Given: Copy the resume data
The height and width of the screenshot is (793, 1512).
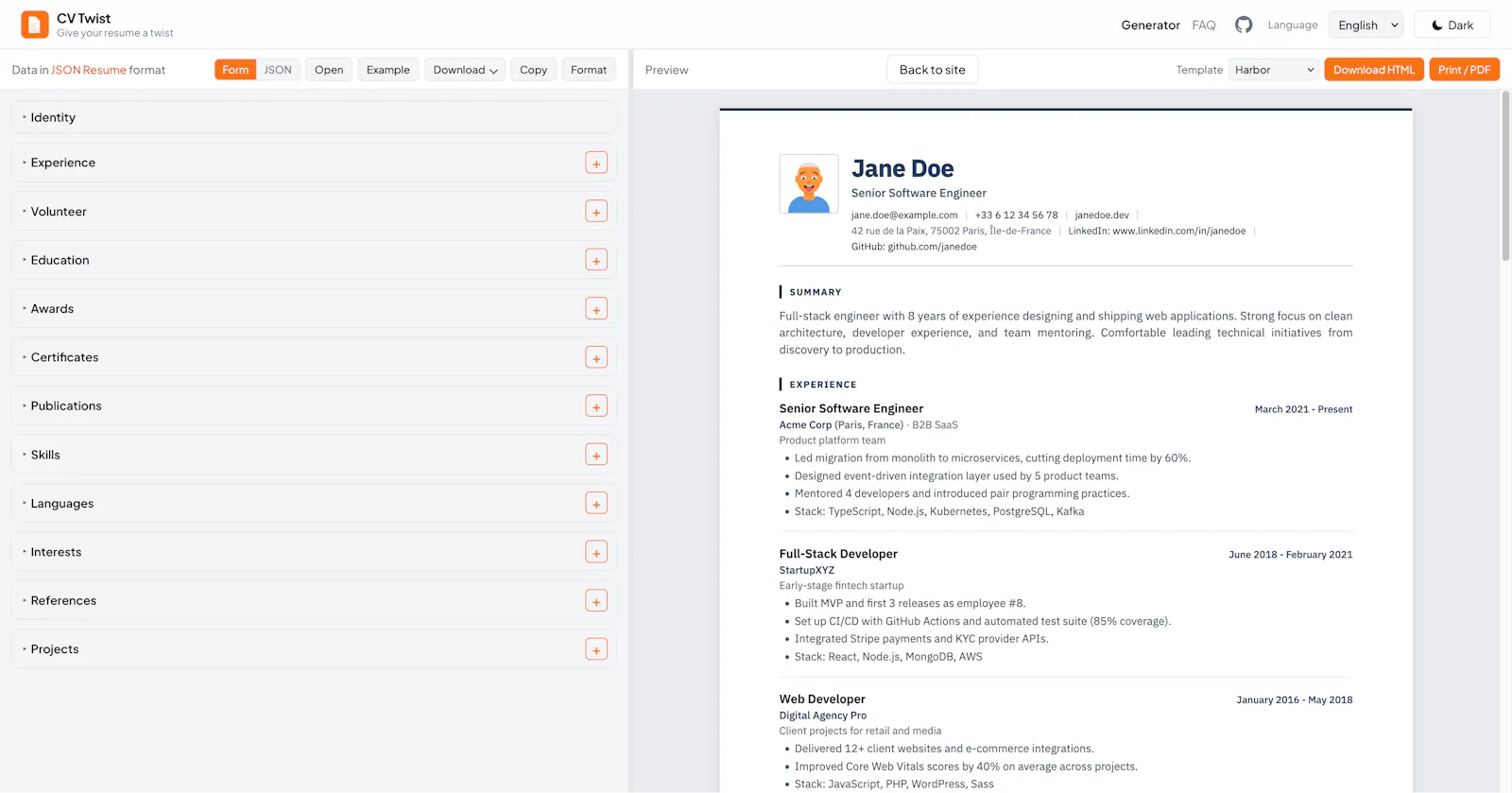Looking at the screenshot, I should click(533, 69).
